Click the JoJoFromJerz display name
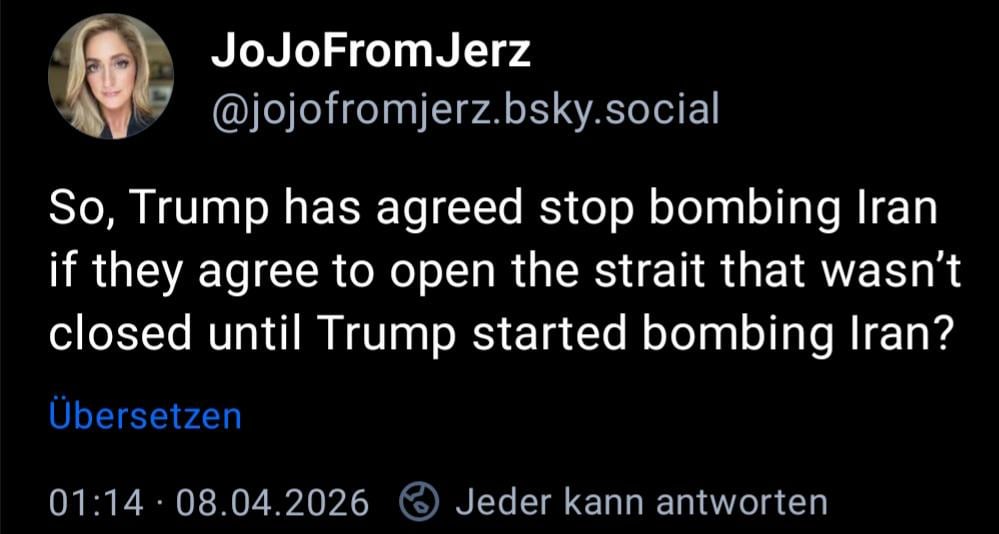Viewport: 999px width, 534px height. [x=371, y=51]
